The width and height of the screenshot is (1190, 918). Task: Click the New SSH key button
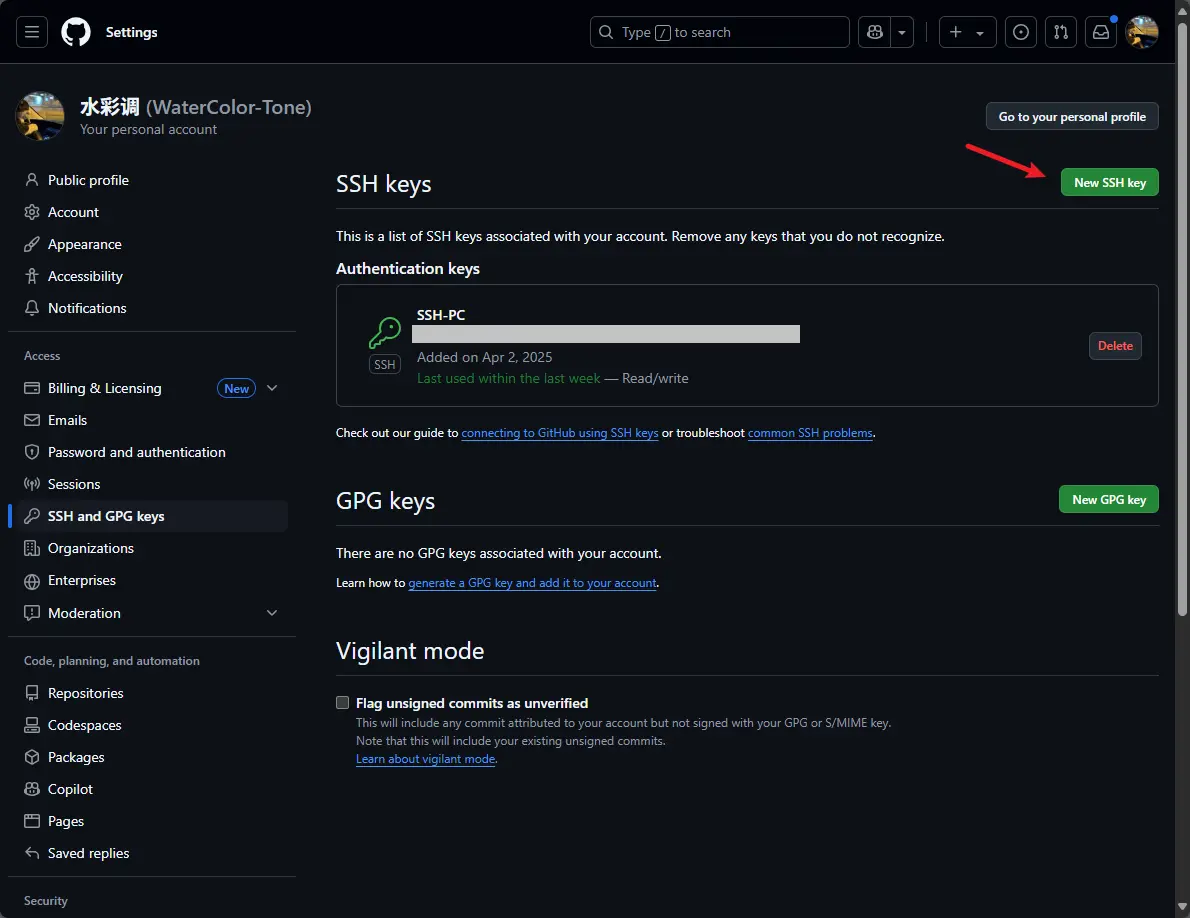pyautogui.click(x=1109, y=182)
